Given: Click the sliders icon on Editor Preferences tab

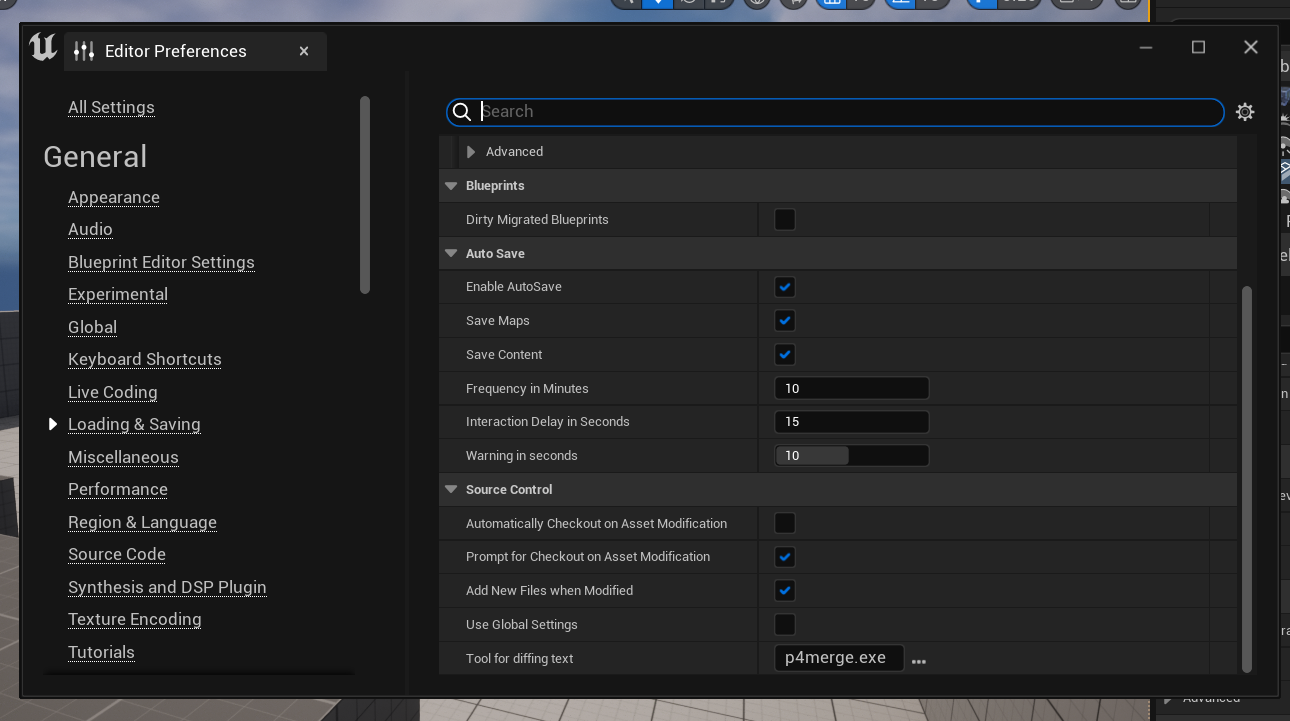Looking at the screenshot, I should (x=84, y=51).
